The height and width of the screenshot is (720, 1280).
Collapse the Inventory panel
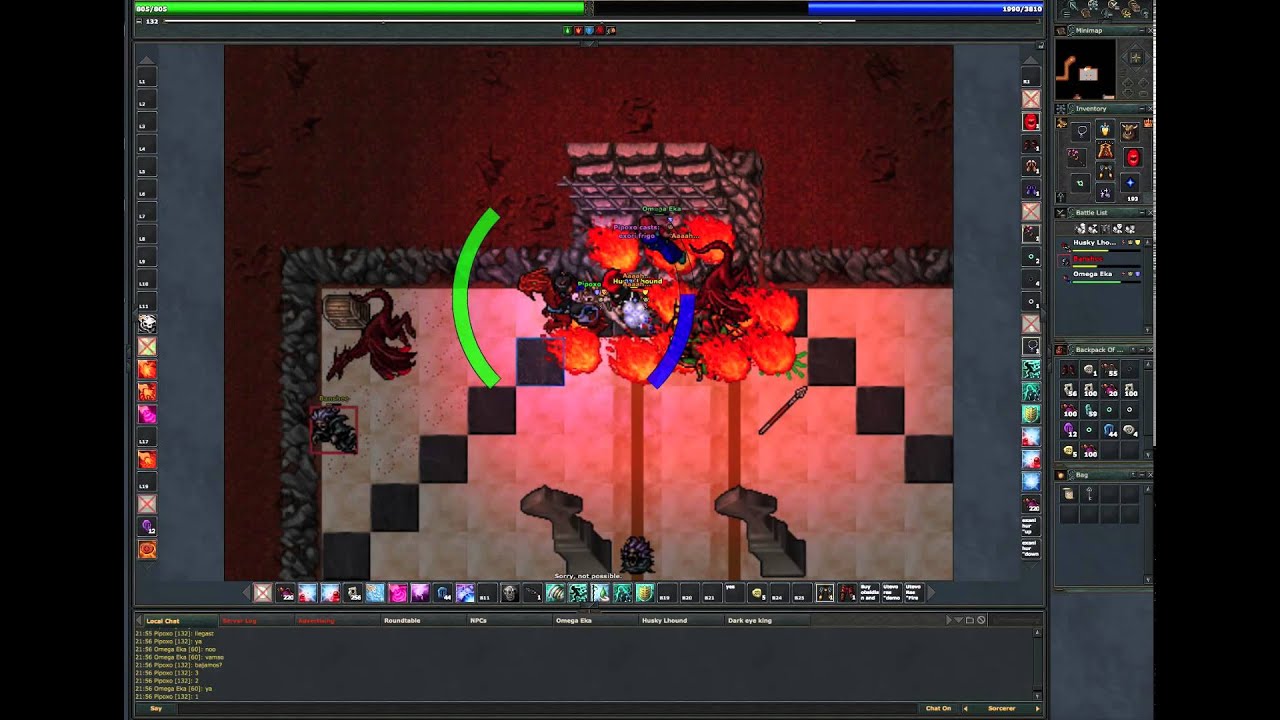click(1144, 108)
